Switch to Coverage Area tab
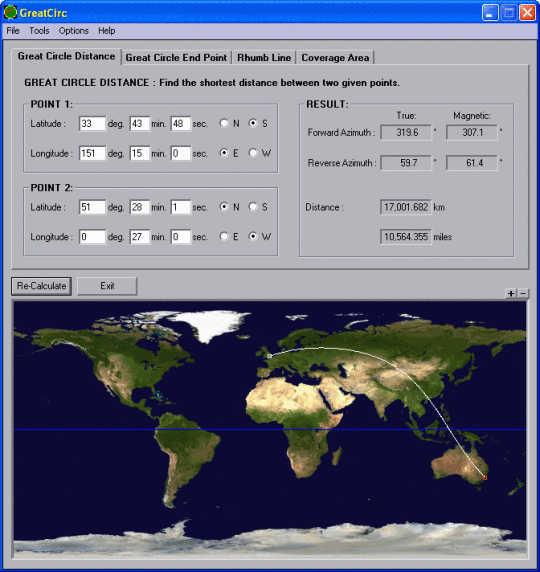Viewport: 540px width, 572px height. coord(335,58)
